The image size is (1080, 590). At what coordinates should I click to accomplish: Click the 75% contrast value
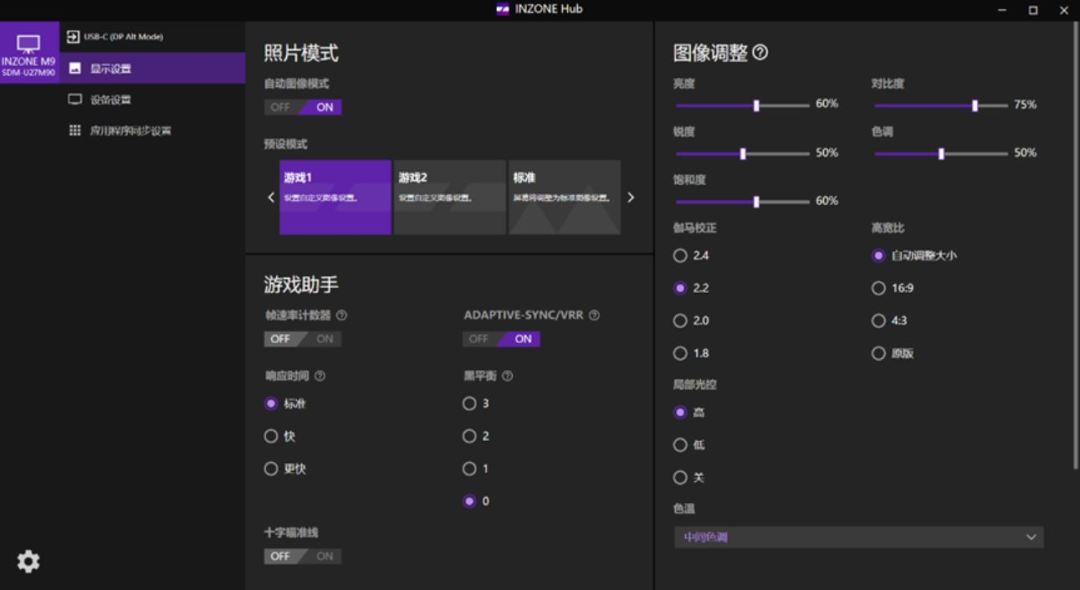pyautogui.click(x=1025, y=105)
